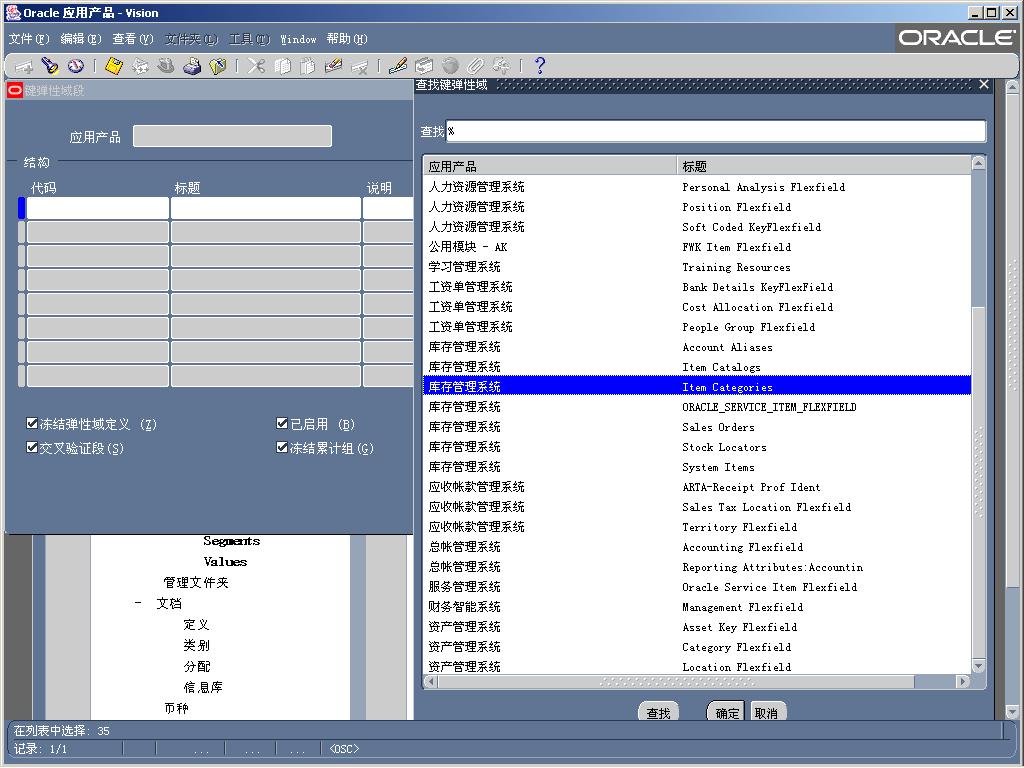Select the Stock Locators row

(x=697, y=447)
